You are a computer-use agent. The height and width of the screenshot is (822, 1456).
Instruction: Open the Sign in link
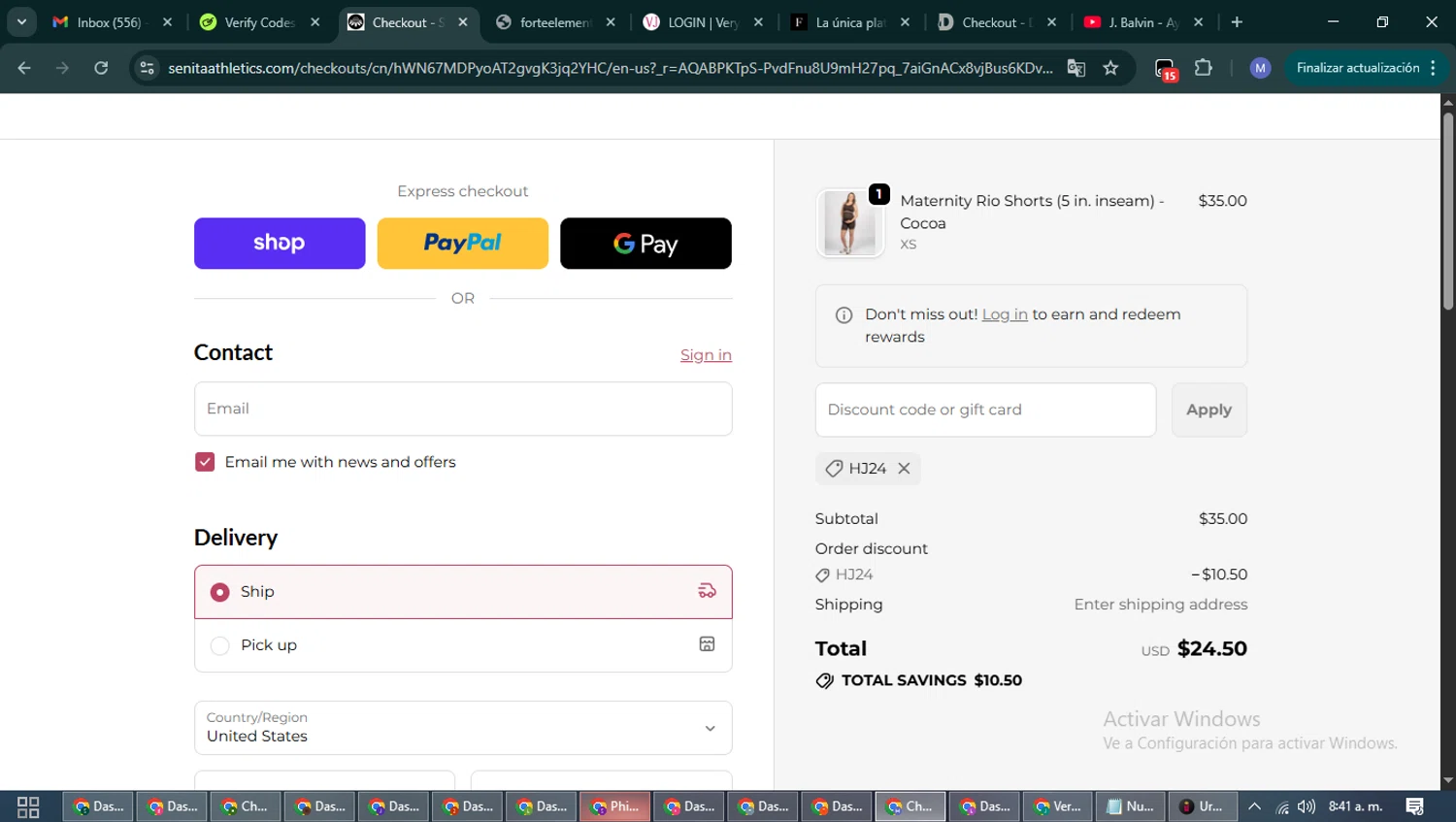click(x=706, y=355)
